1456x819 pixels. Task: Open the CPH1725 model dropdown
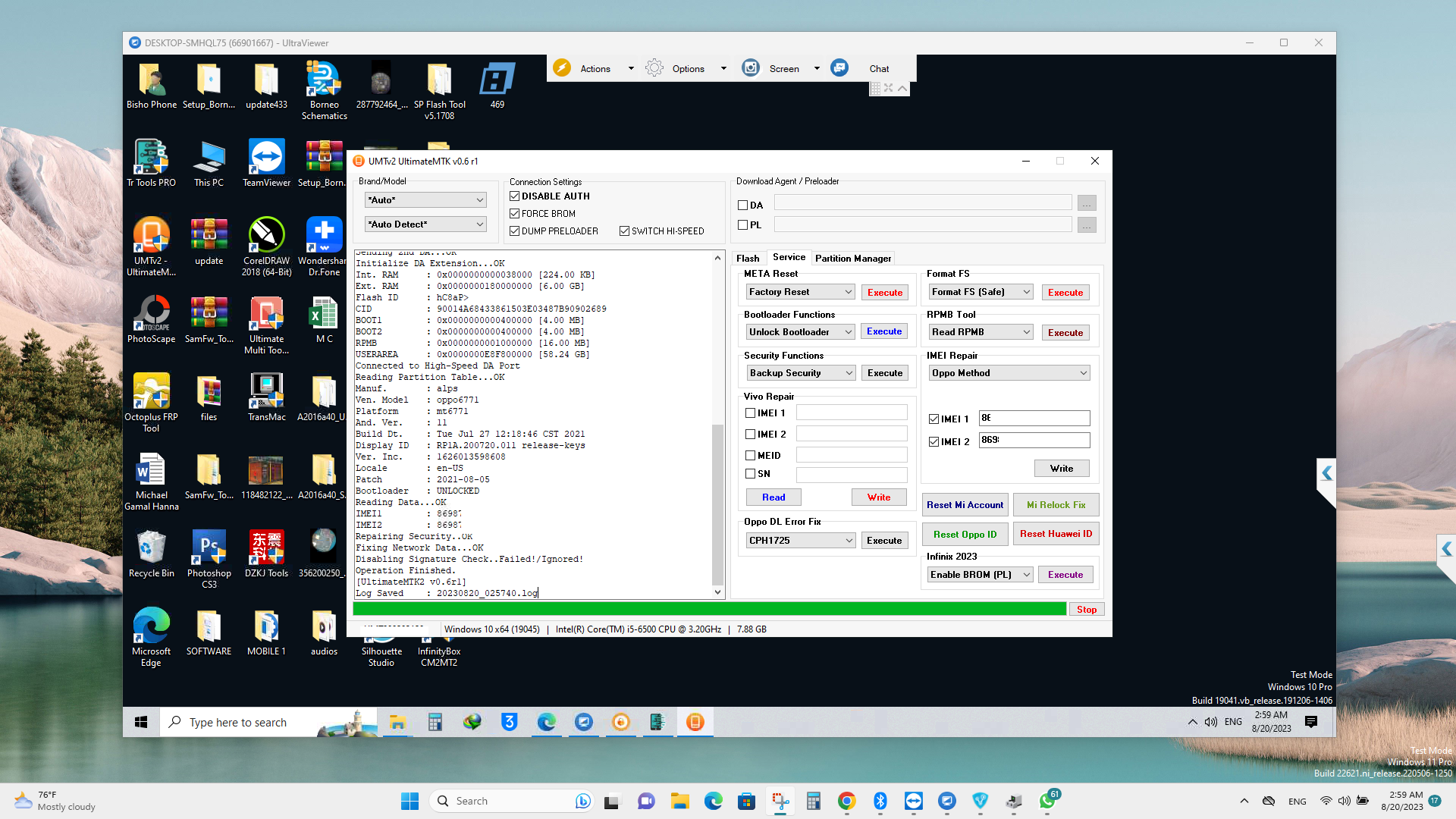coord(801,541)
